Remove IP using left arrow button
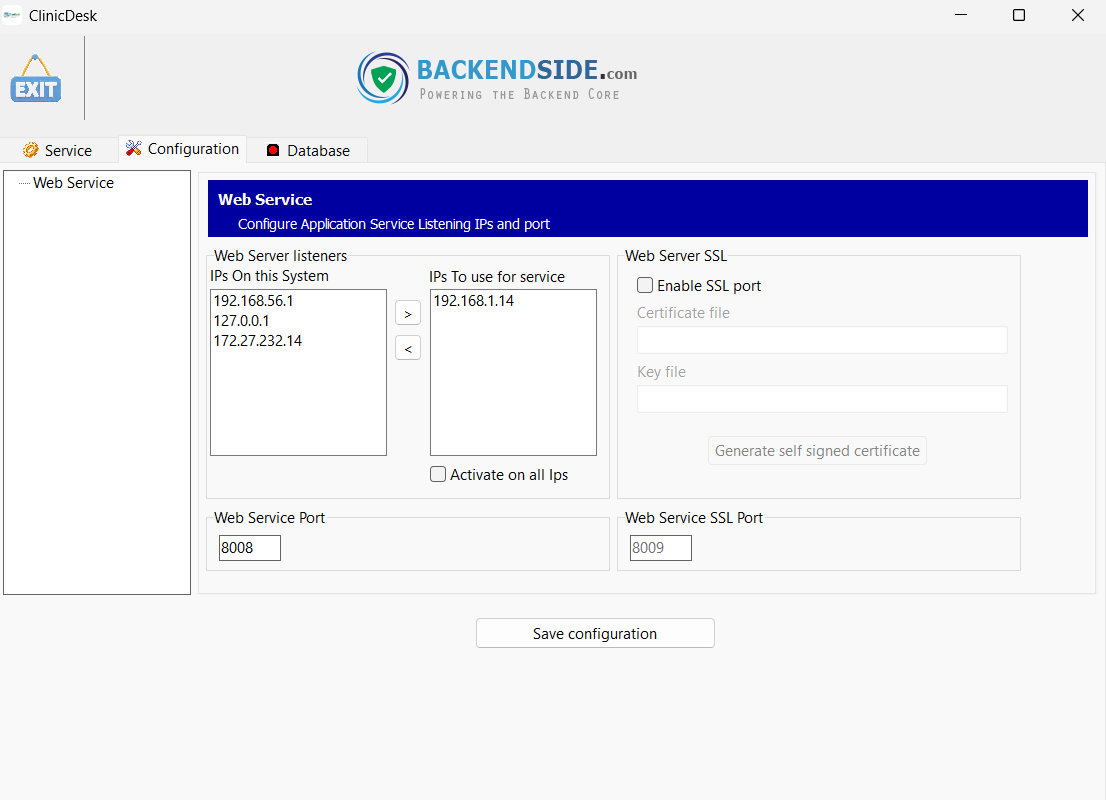 coord(407,348)
